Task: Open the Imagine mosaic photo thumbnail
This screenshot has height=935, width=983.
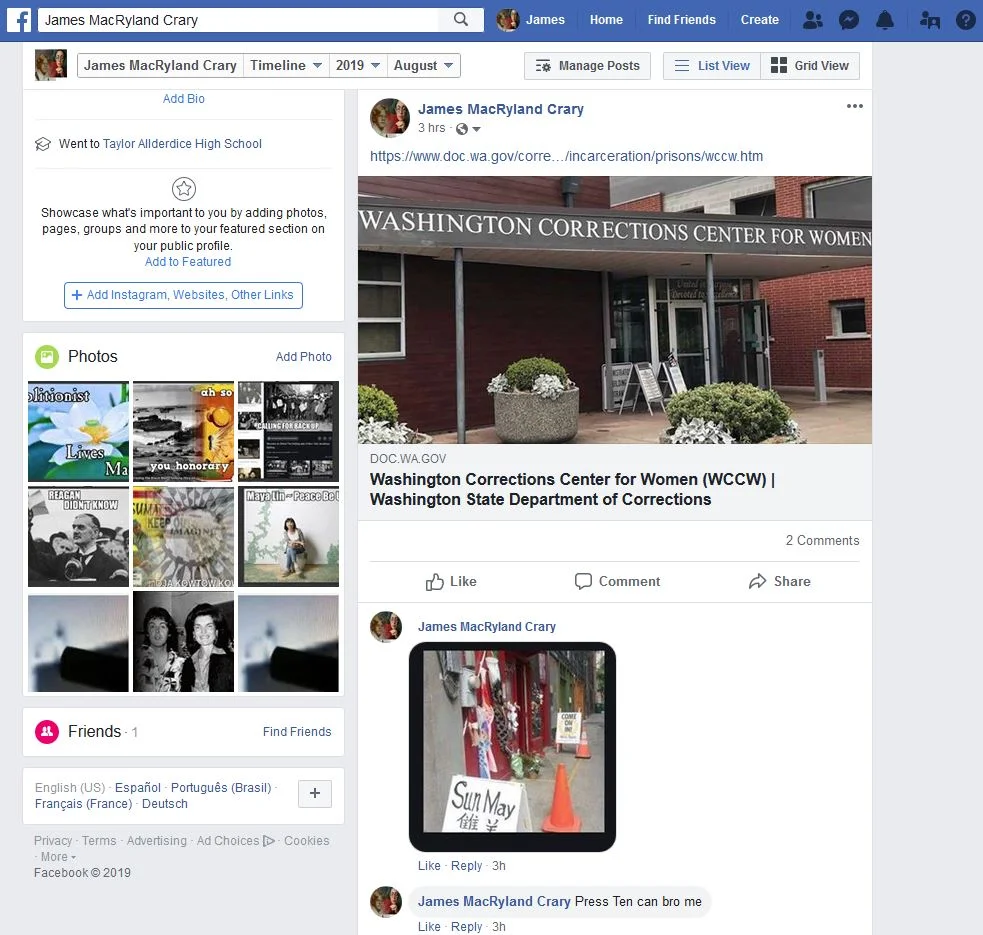Action: click(x=184, y=537)
